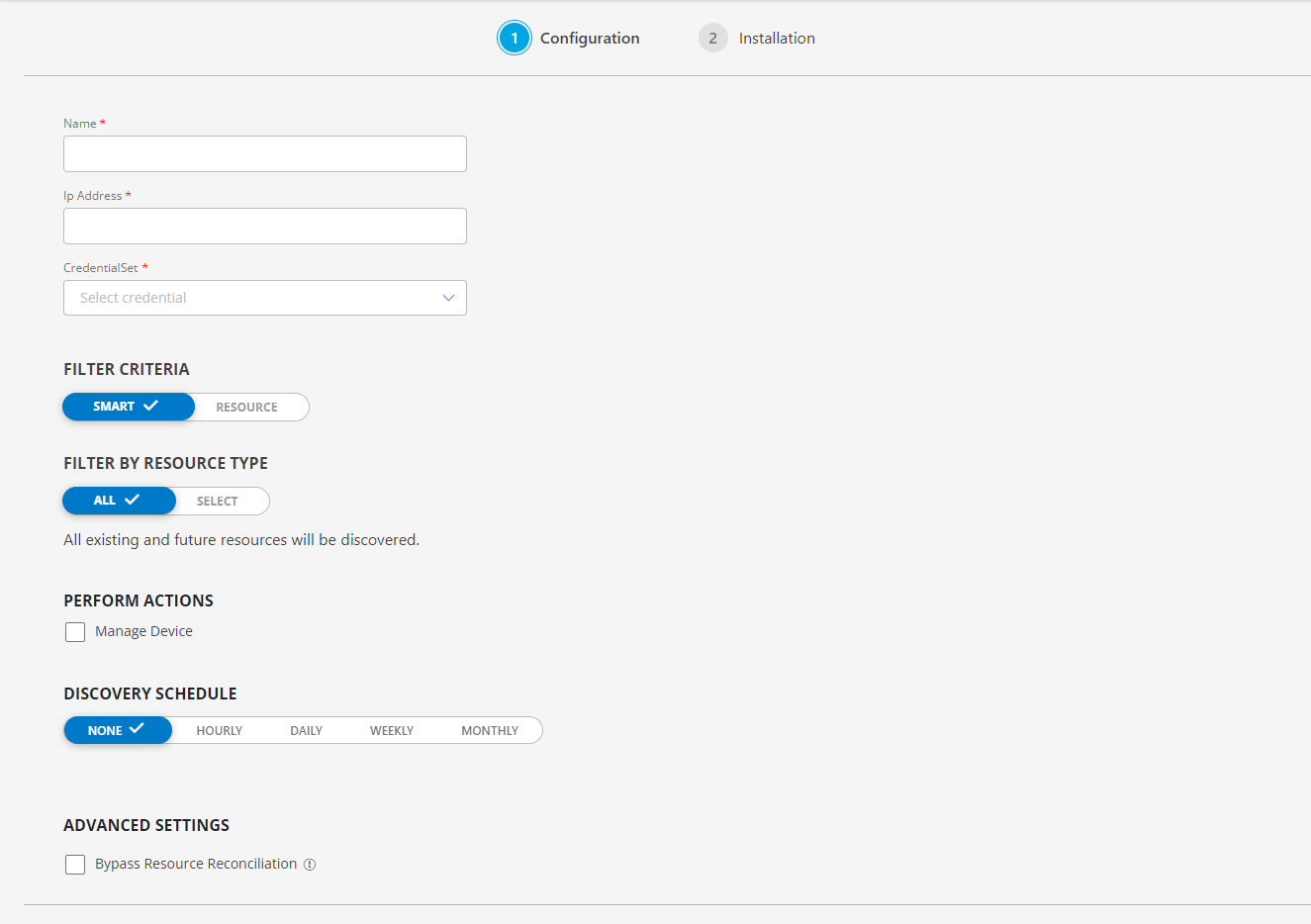Switch filter criteria to RESOURCE
The image size is (1311, 924).
tap(246, 406)
